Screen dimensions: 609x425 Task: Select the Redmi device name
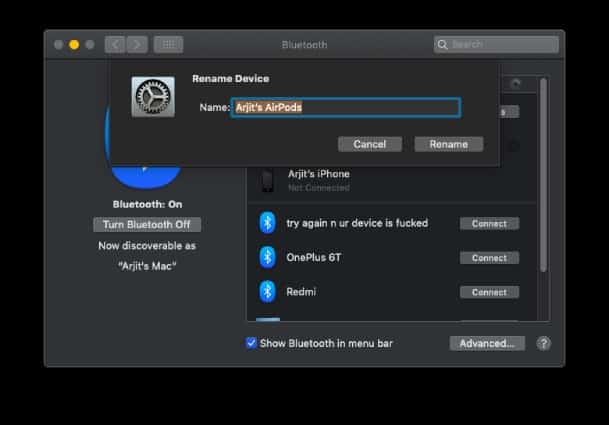[x=301, y=292]
